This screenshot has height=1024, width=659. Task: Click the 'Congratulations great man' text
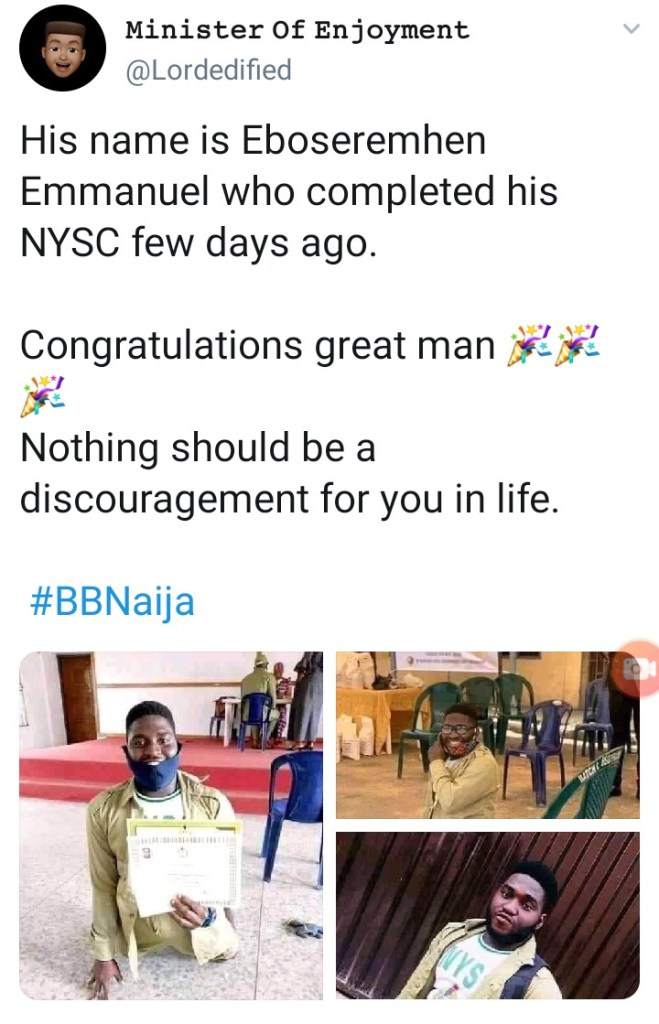click(257, 345)
